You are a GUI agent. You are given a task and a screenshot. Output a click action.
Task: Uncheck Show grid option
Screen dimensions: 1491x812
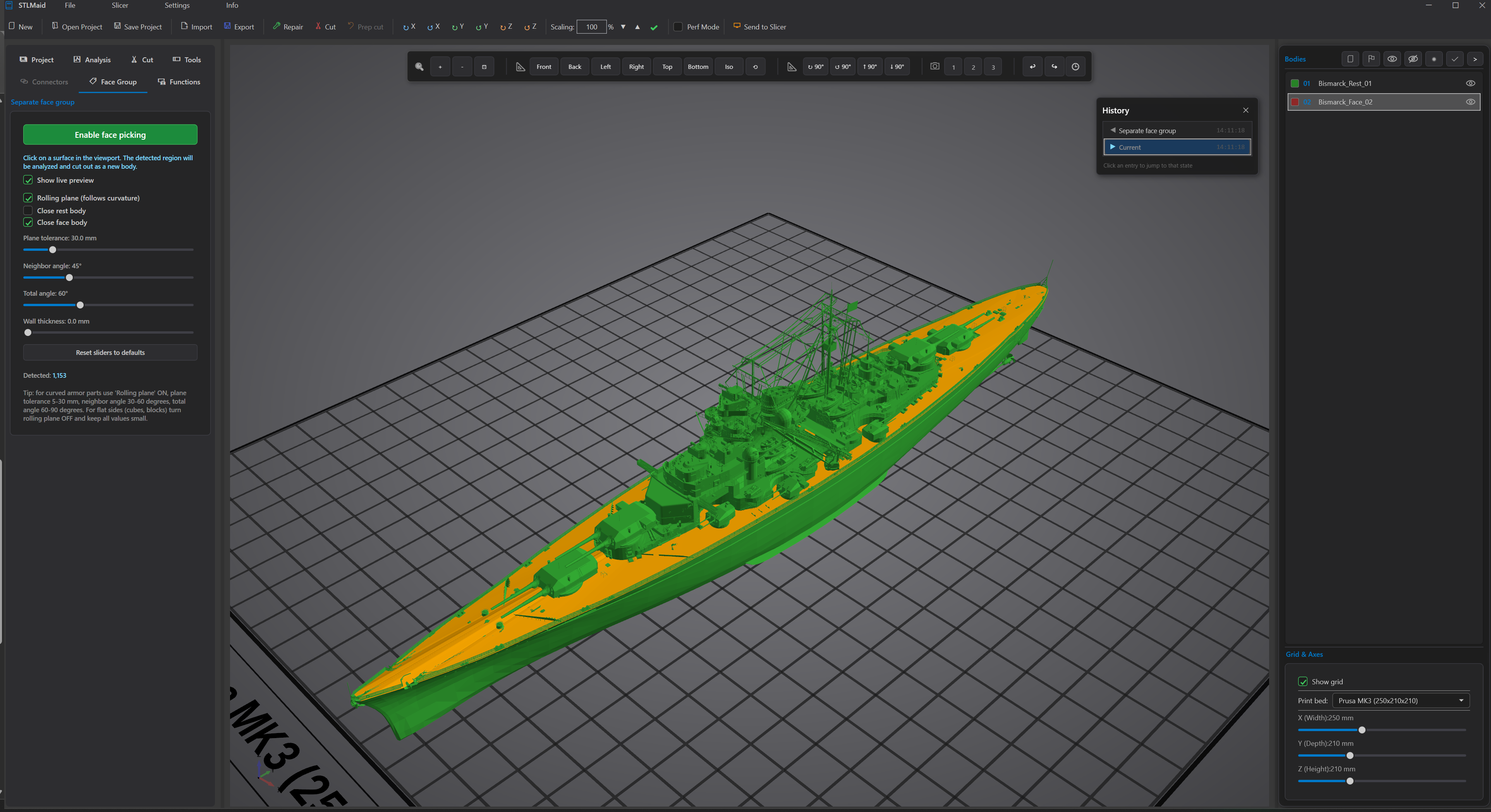click(x=1303, y=682)
